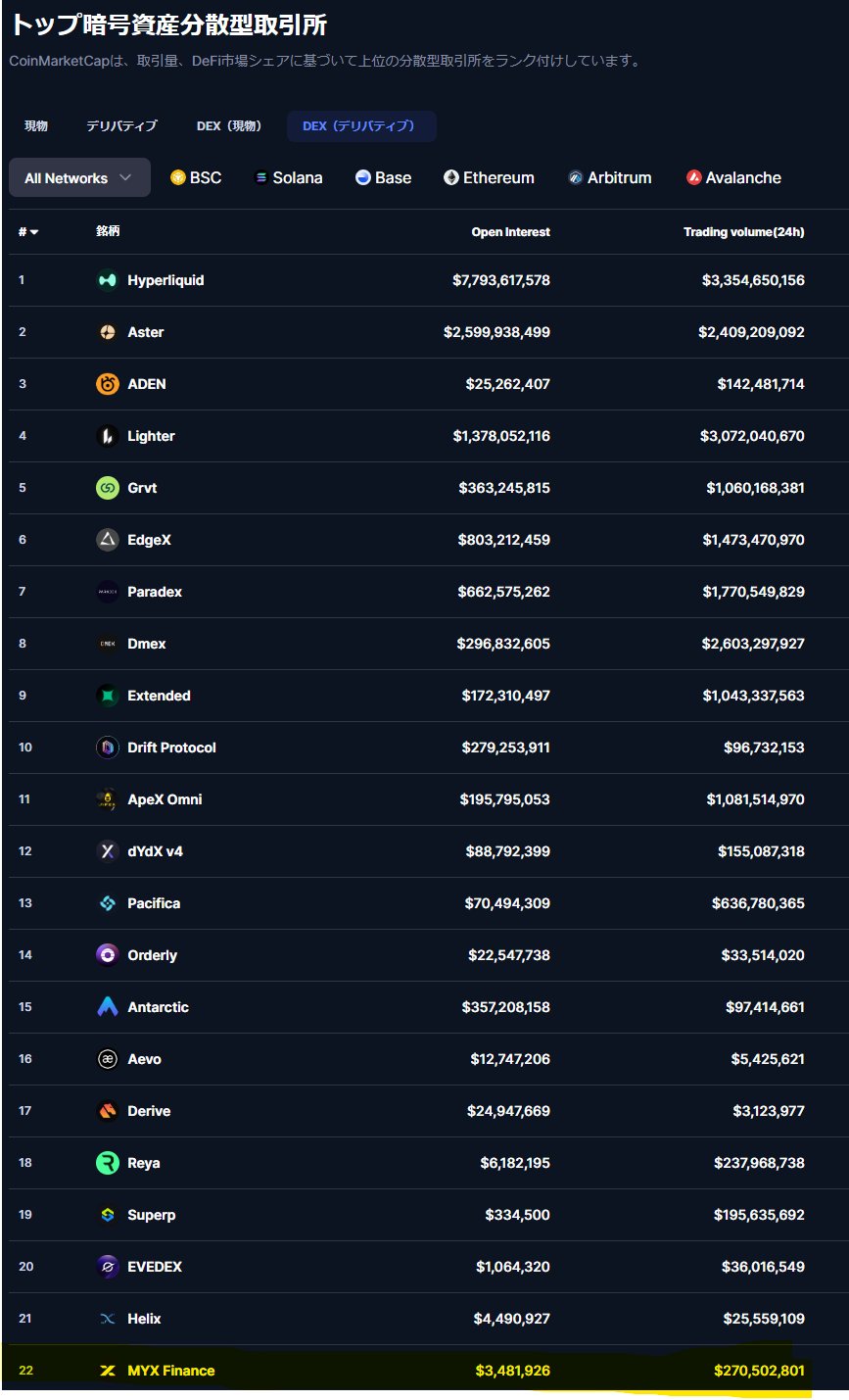Image resolution: width=849 pixels, height=1400 pixels.
Task: Sort by the # rank column arrow
Action: (x=34, y=232)
